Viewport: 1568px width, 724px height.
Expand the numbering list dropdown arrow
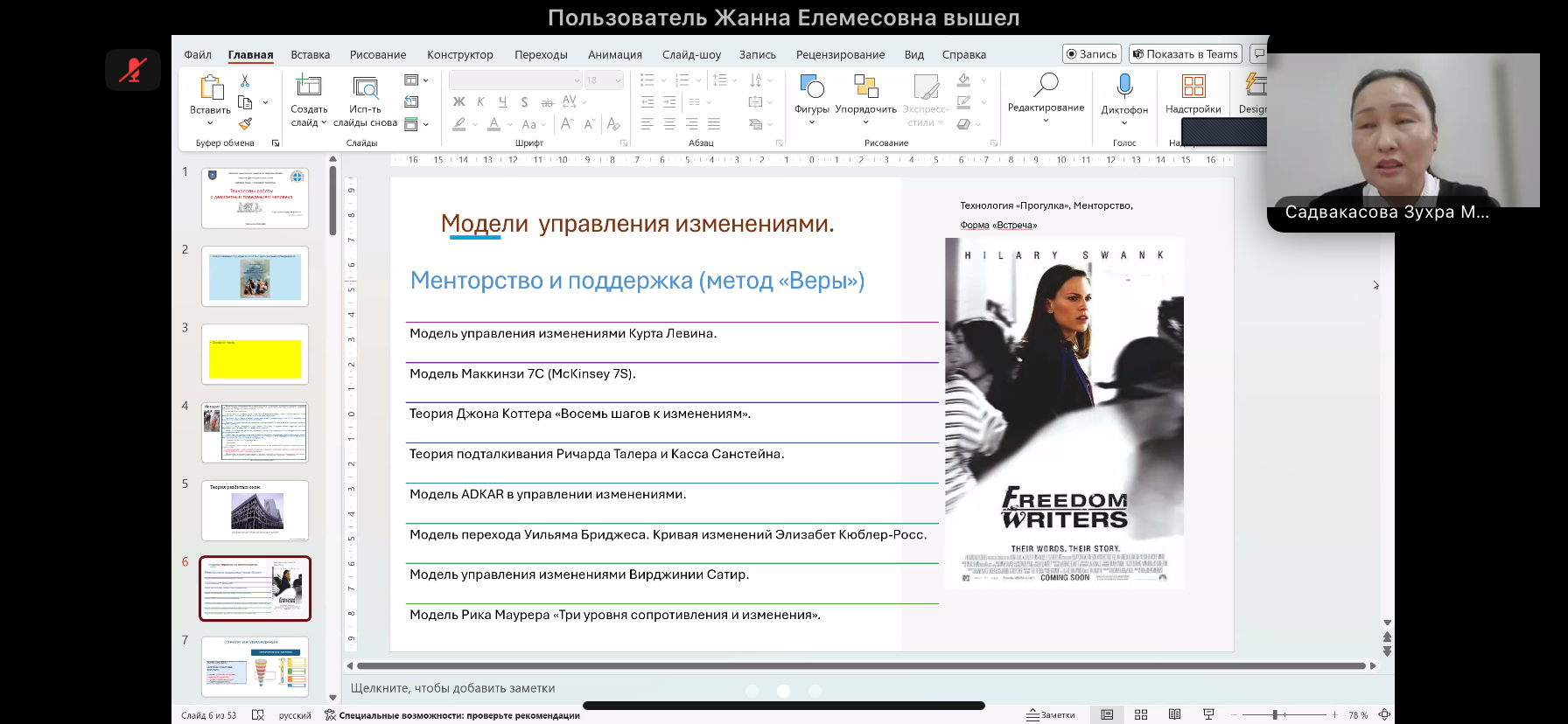click(x=698, y=80)
